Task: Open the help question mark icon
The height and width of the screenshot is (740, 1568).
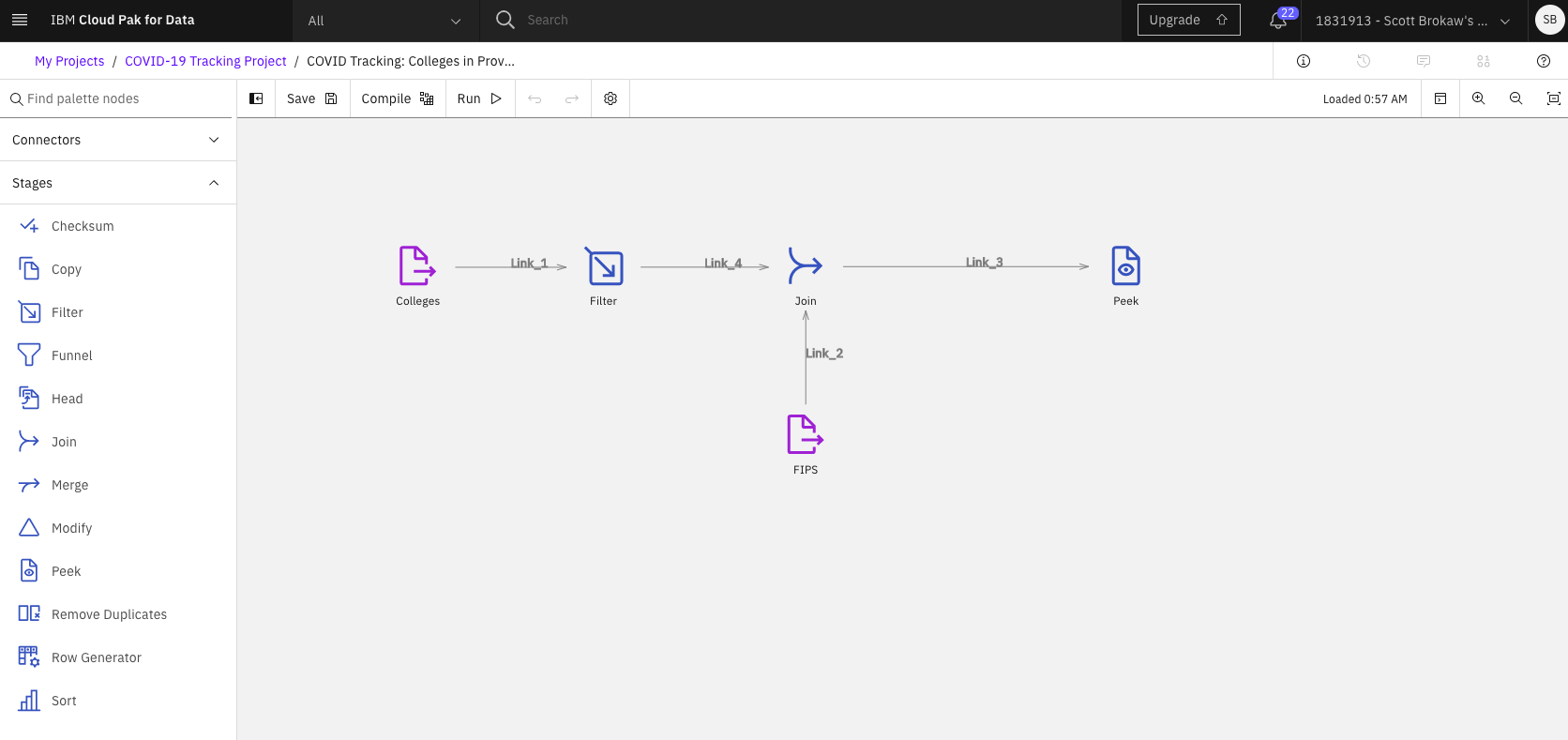Action: (1544, 61)
